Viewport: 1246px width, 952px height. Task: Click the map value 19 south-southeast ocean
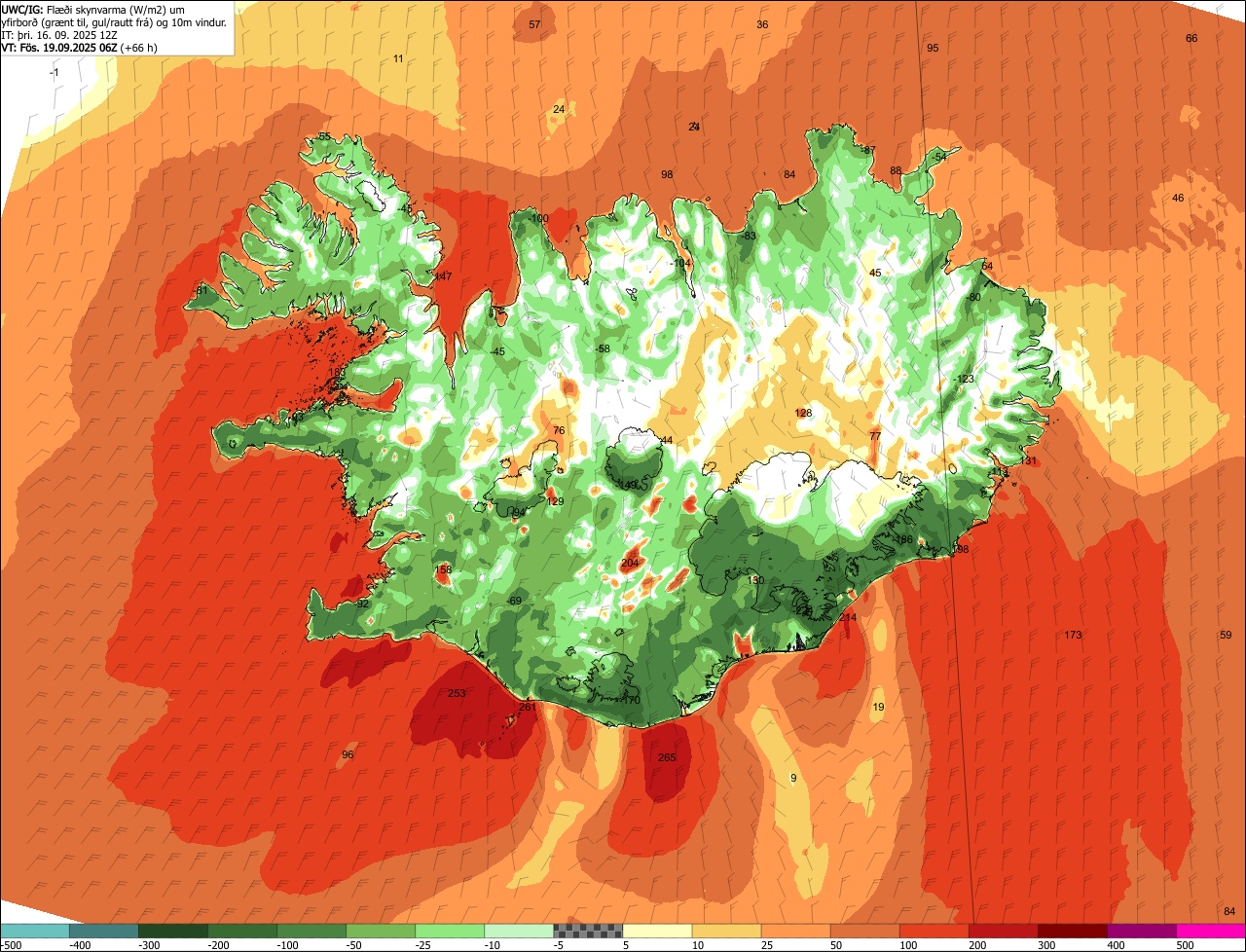pyautogui.click(x=878, y=707)
